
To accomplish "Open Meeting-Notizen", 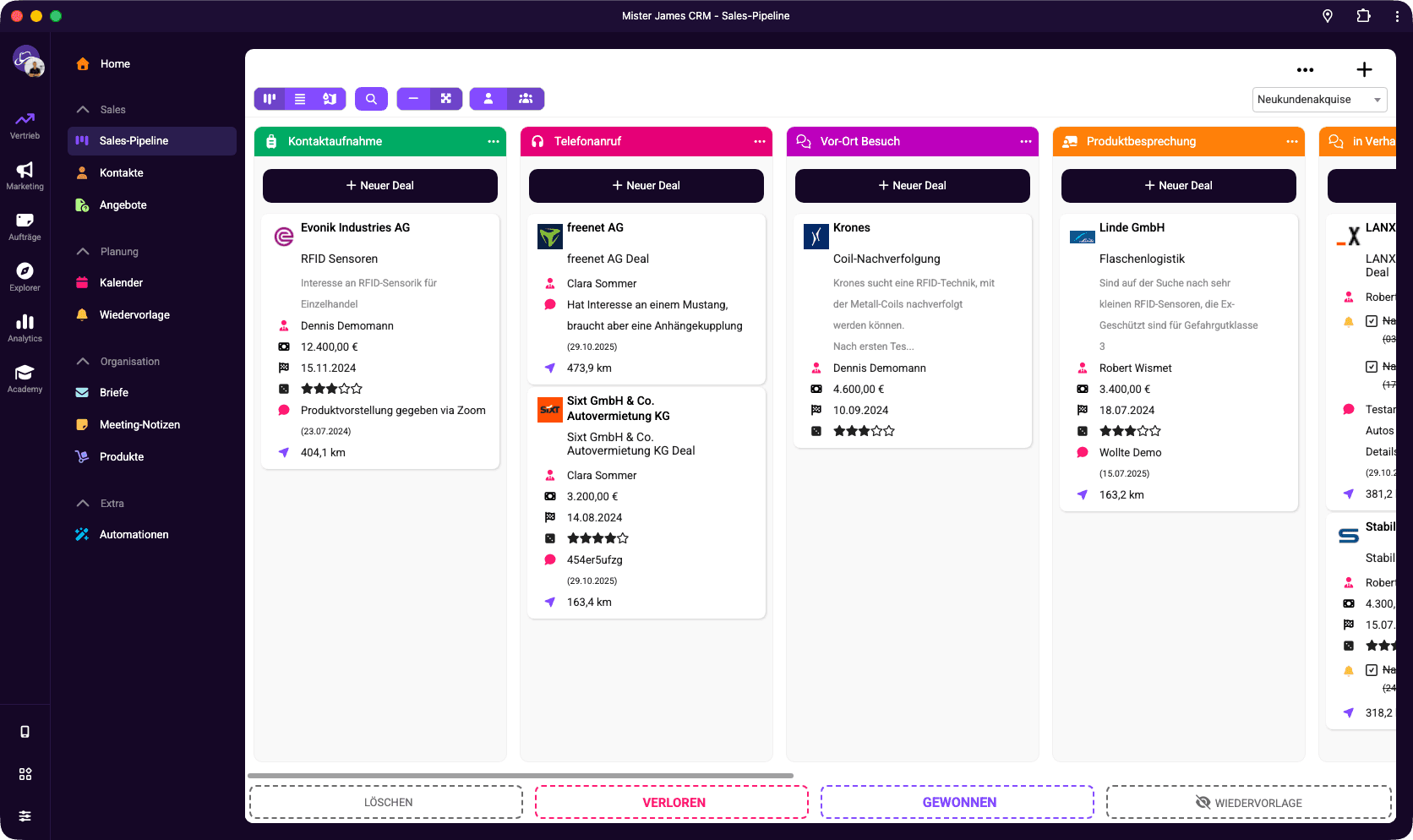I will (152, 425).
